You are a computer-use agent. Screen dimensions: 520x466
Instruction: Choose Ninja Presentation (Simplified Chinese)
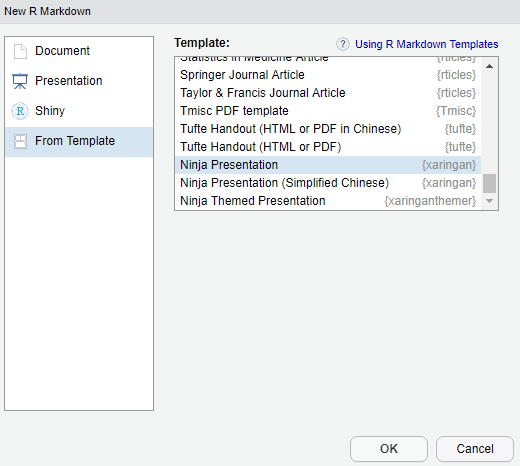pos(328,183)
